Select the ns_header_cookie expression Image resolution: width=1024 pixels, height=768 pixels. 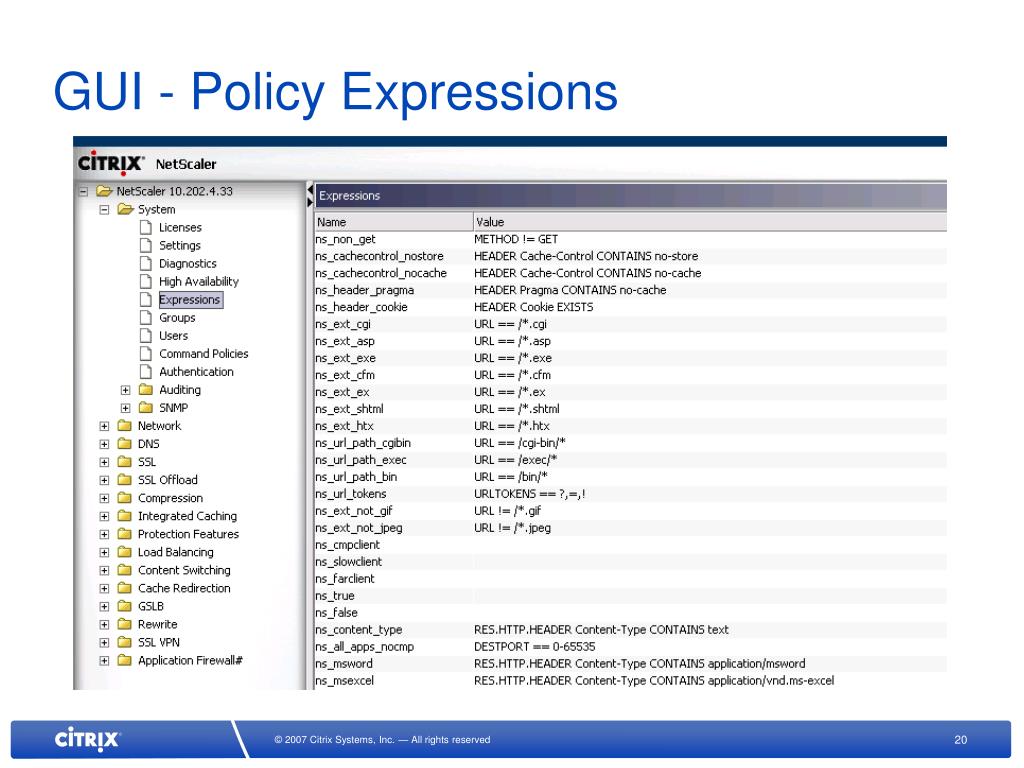(630, 308)
